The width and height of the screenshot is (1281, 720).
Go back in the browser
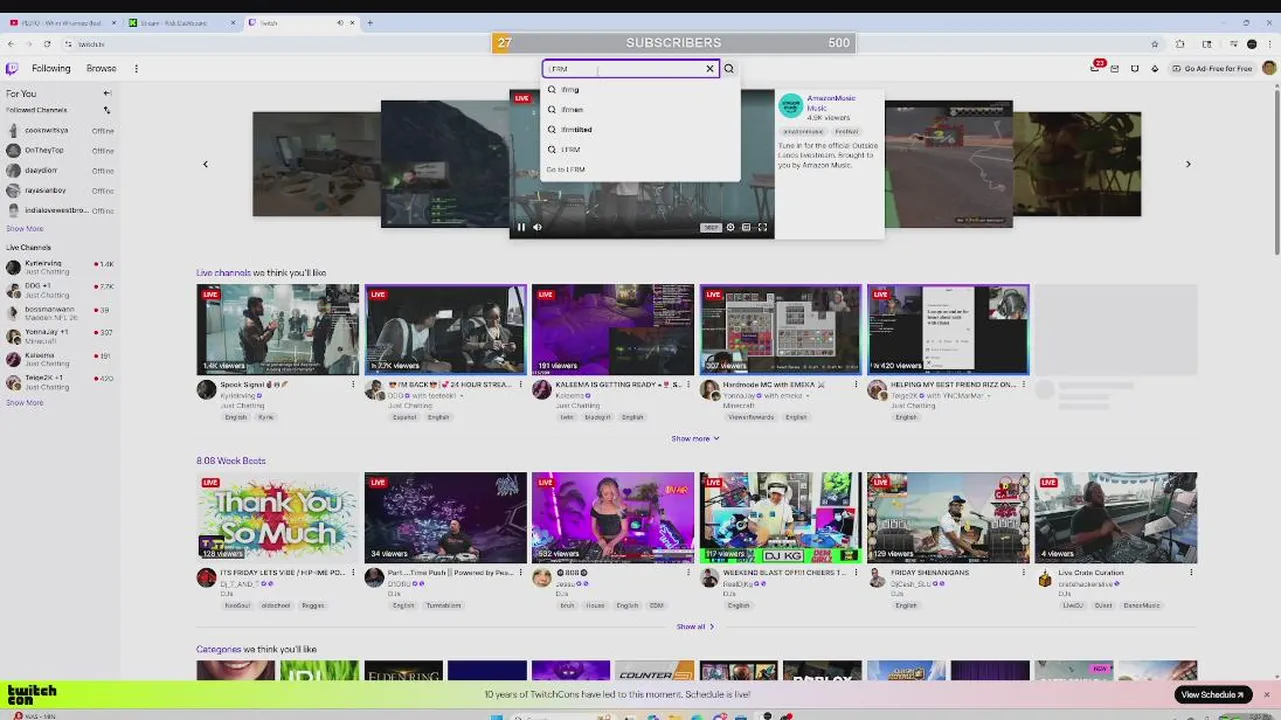[11, 44]
